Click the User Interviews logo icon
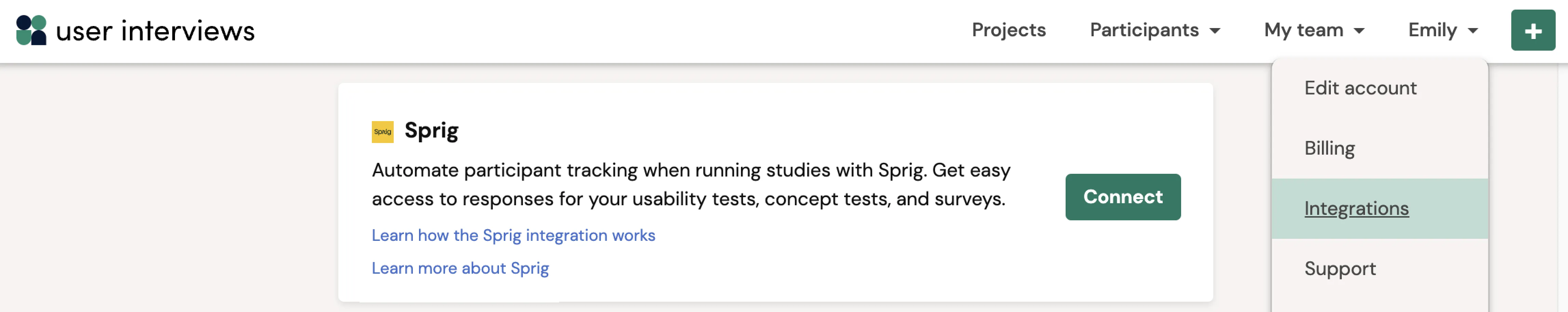The image size is (1568, 312). point(31,30)
